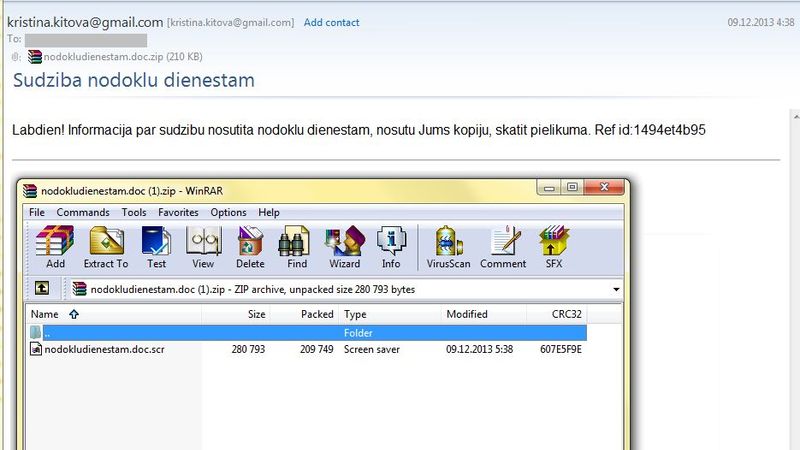Click the Add contact link
800x450 pixels.
(x=332, y=22)
